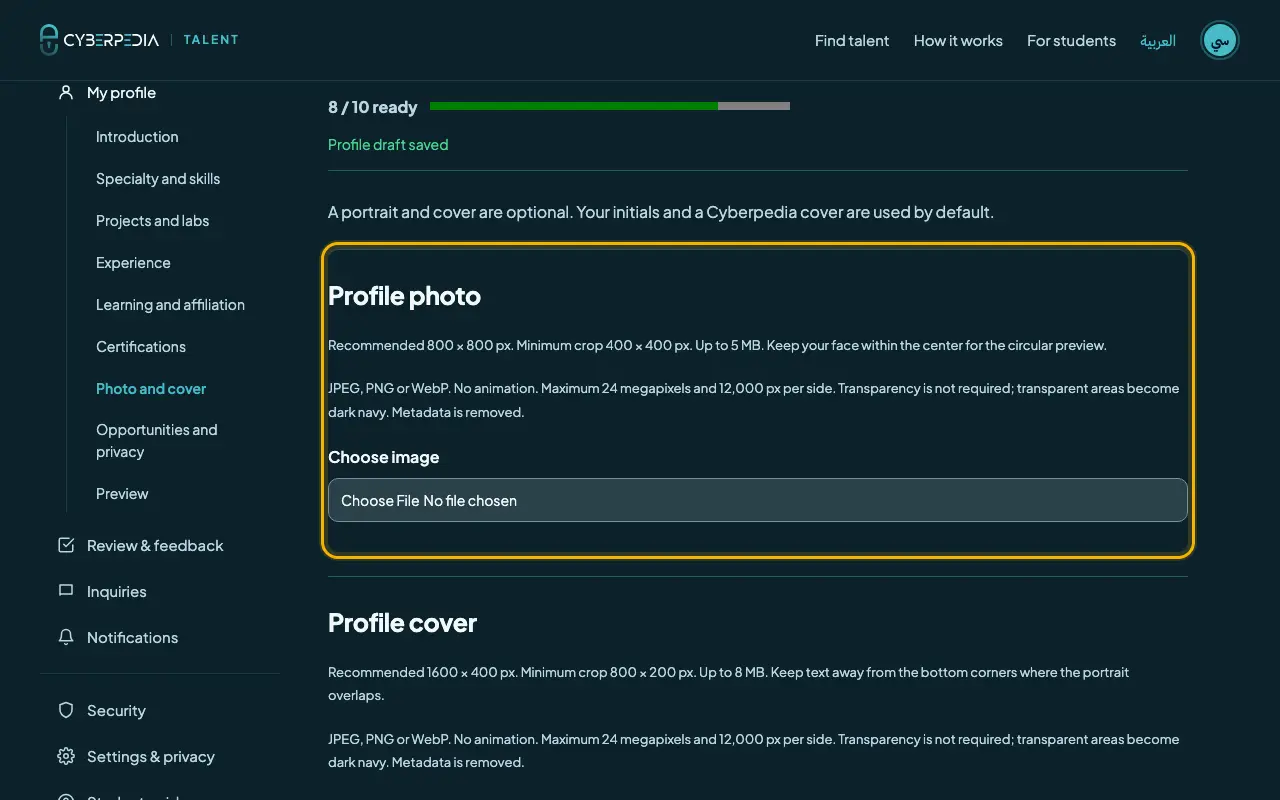Go to How it works page

pos(958,41)
